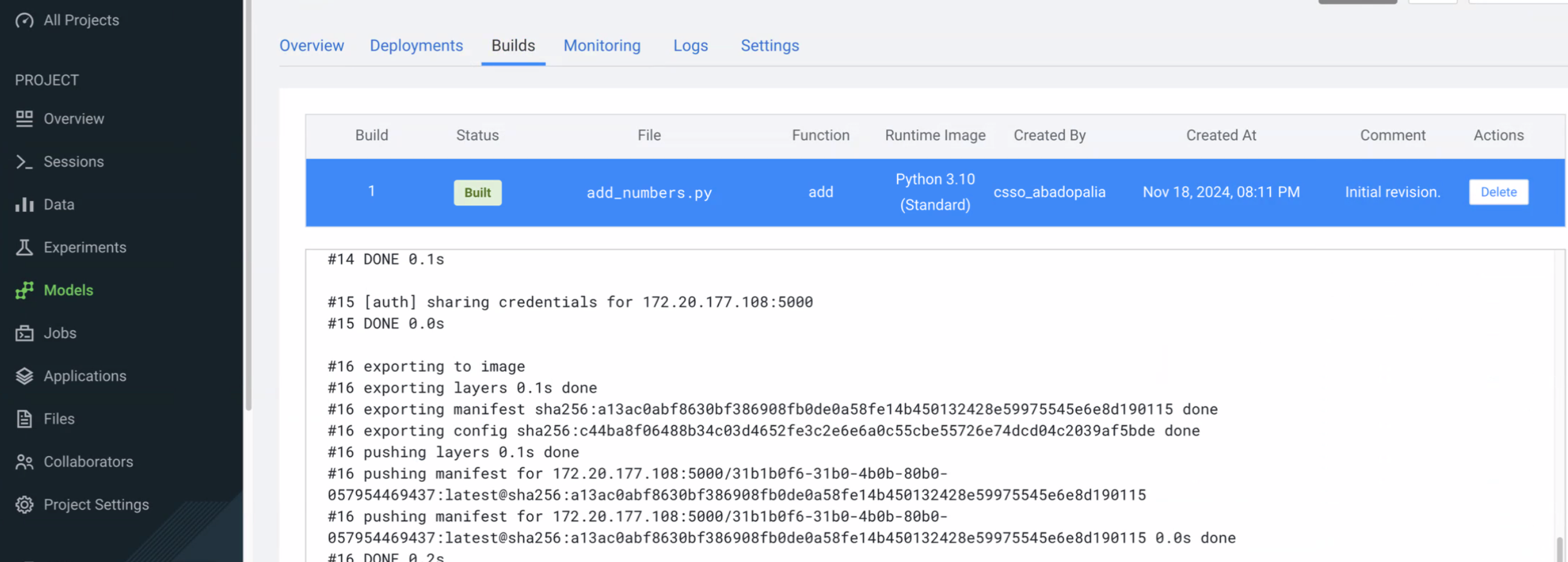Open Sessions from the sidebar

pos(24,161)
